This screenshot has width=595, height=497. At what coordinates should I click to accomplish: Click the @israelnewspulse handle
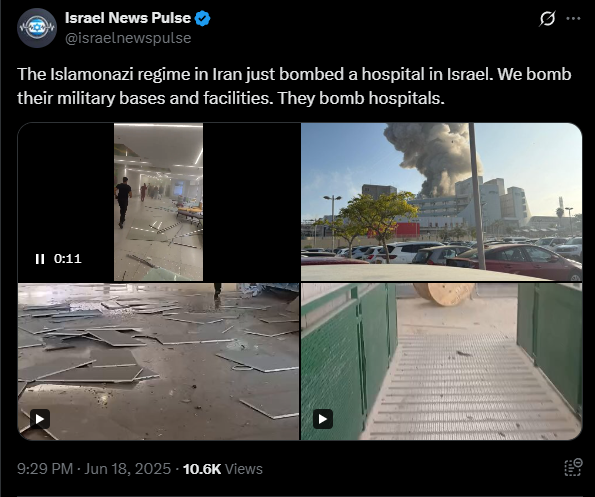click(128, 38)
